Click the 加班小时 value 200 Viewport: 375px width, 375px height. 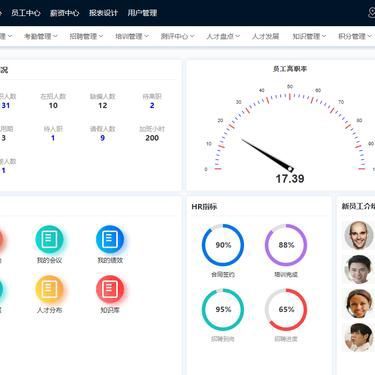[x=152, y=138]
